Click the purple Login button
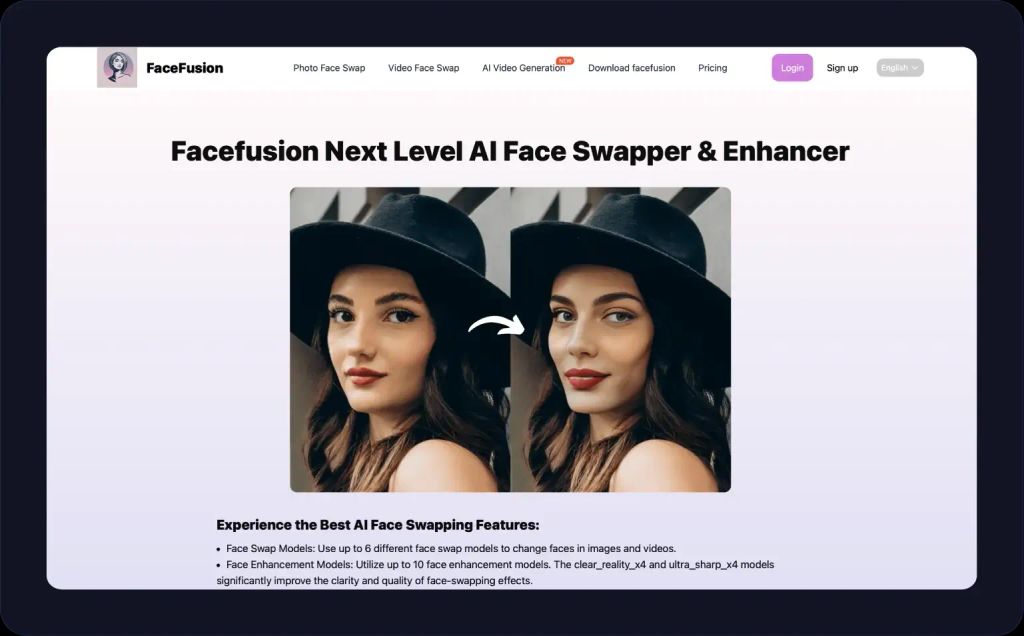1024x636 pixels. 792,68
